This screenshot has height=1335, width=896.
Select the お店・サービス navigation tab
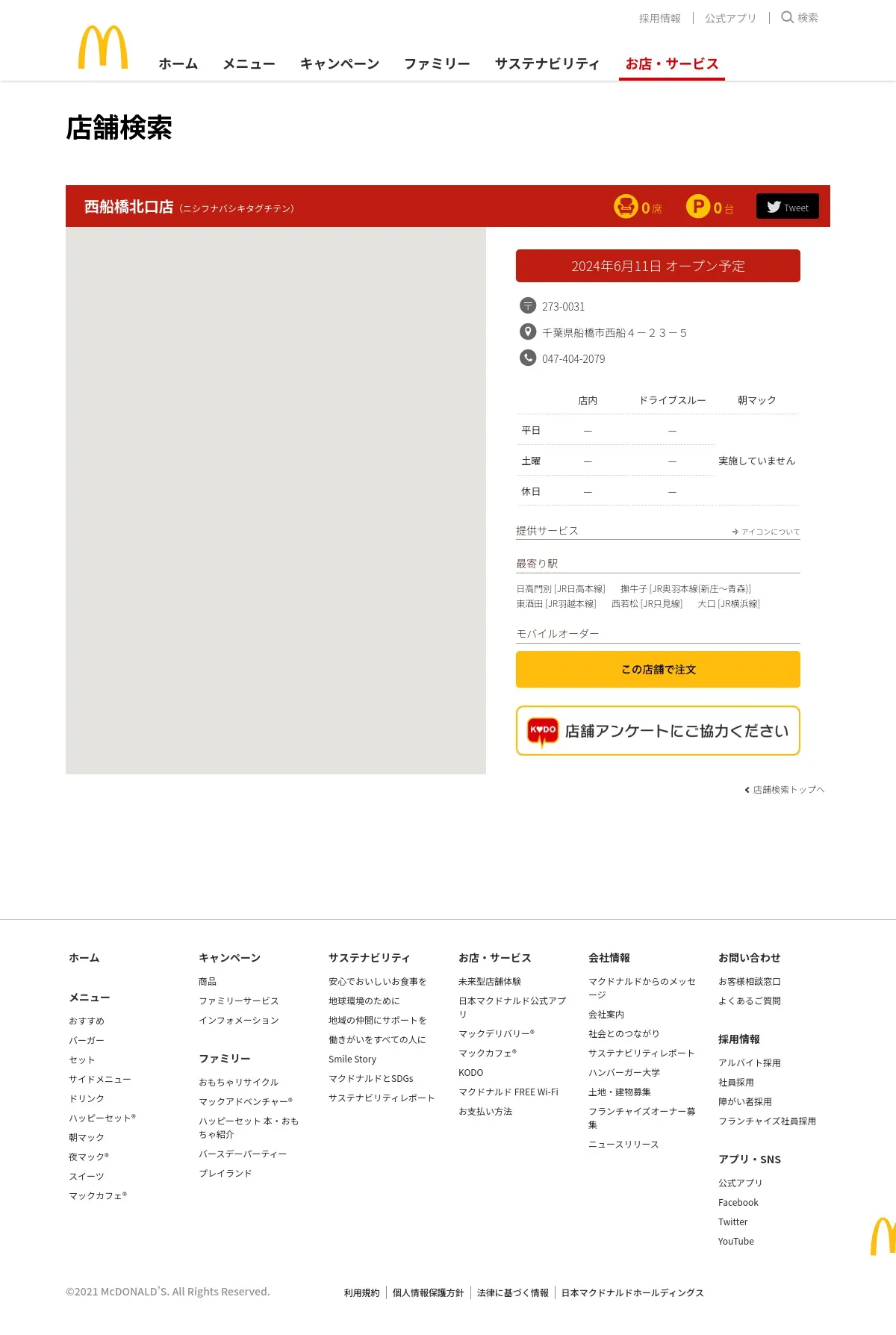[x=672, y=63]
